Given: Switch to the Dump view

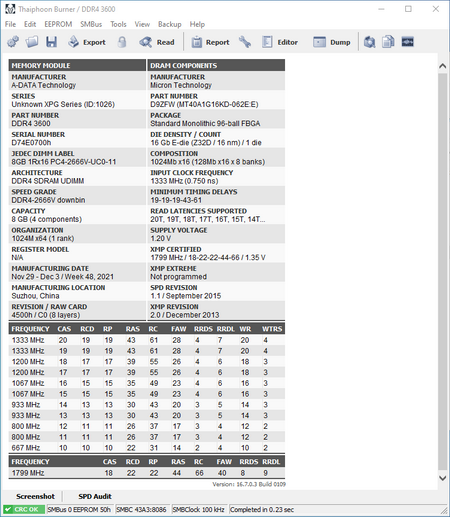Looking at the screenshot, I should 332,42.
